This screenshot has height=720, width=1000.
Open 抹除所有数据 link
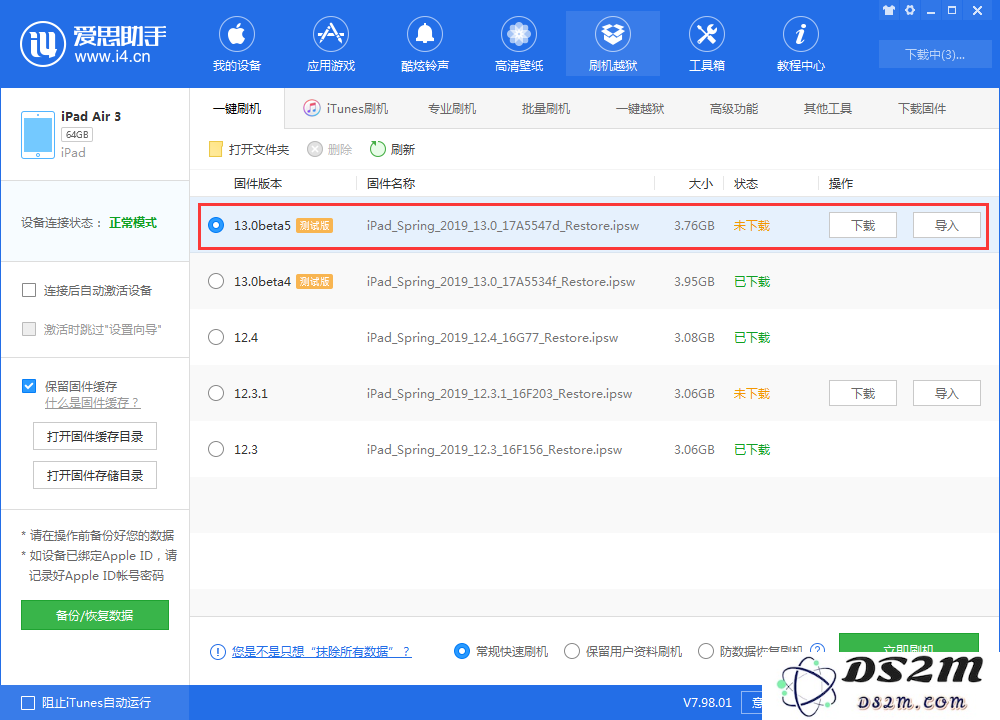(321, 652)
